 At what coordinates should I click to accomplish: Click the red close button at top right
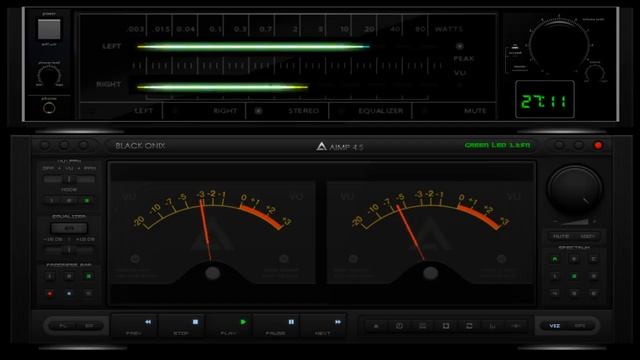tap(598, 145)
